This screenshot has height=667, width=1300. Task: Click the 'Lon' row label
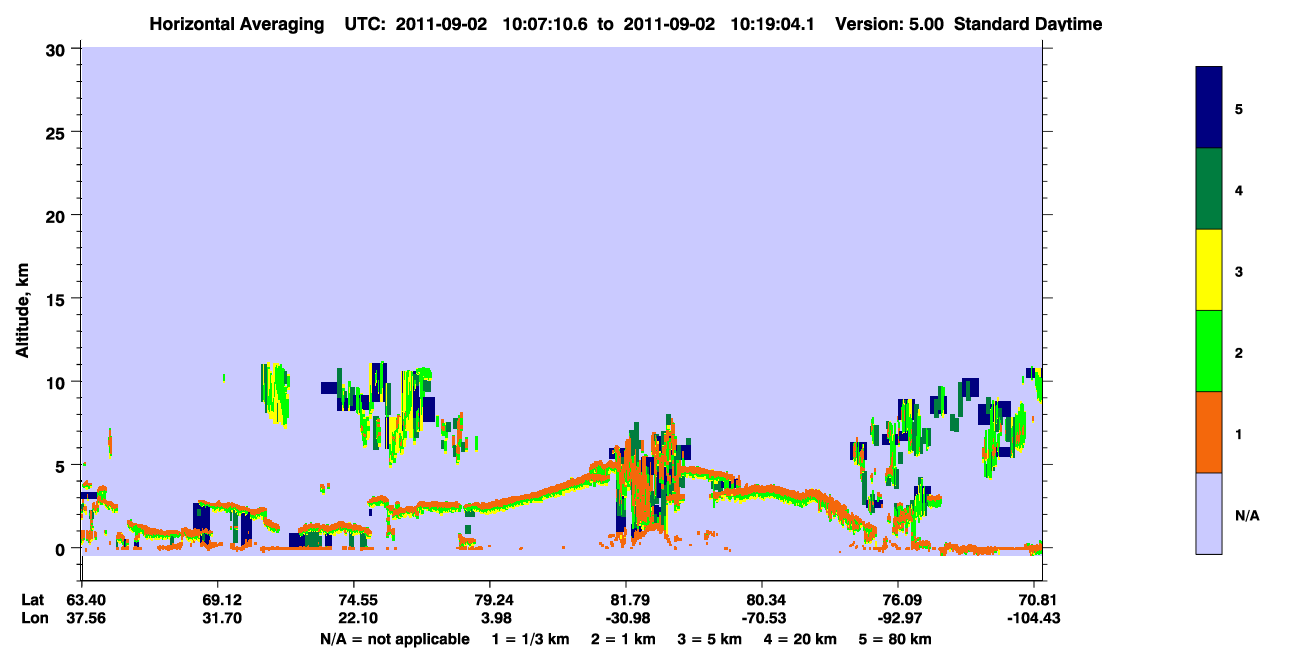click(34, 618)
